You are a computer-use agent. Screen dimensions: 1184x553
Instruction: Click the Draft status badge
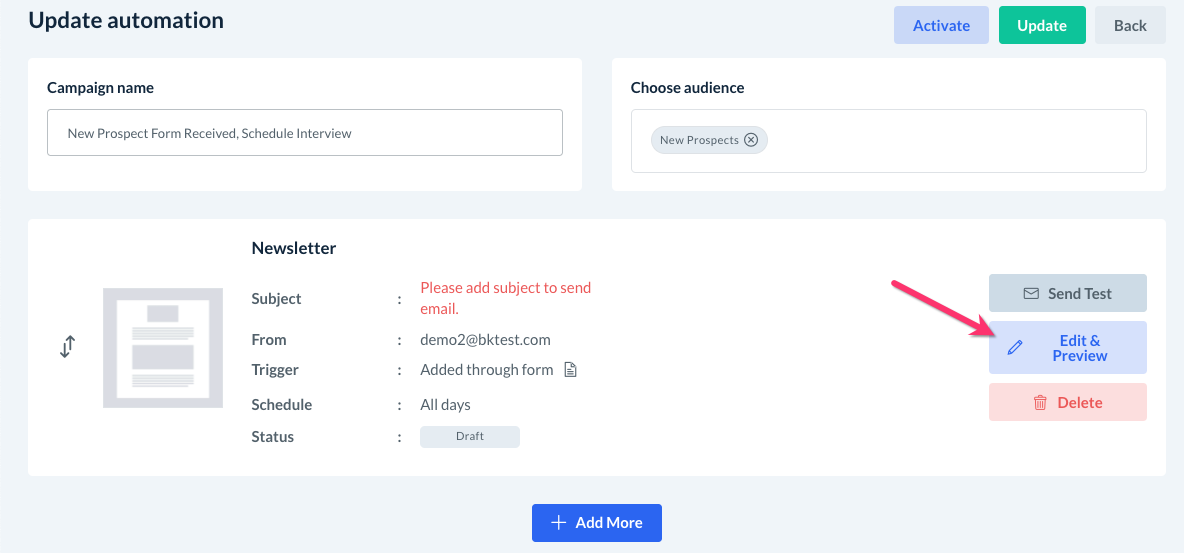click(x=470, y=437)
